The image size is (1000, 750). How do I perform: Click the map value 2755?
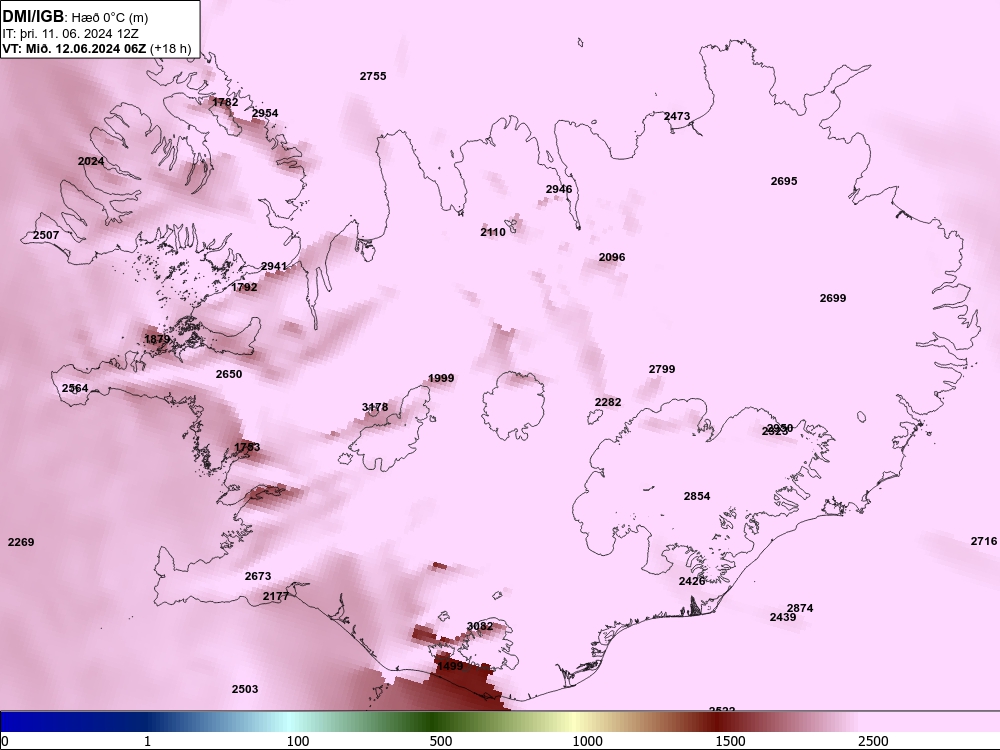coord(373,76)
